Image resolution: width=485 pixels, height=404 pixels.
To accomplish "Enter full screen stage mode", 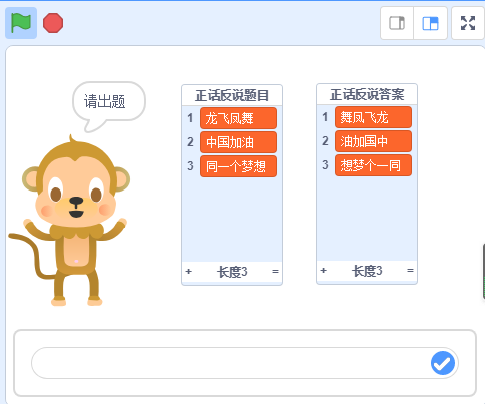I will pyautogui.click(x=468, y=23).
